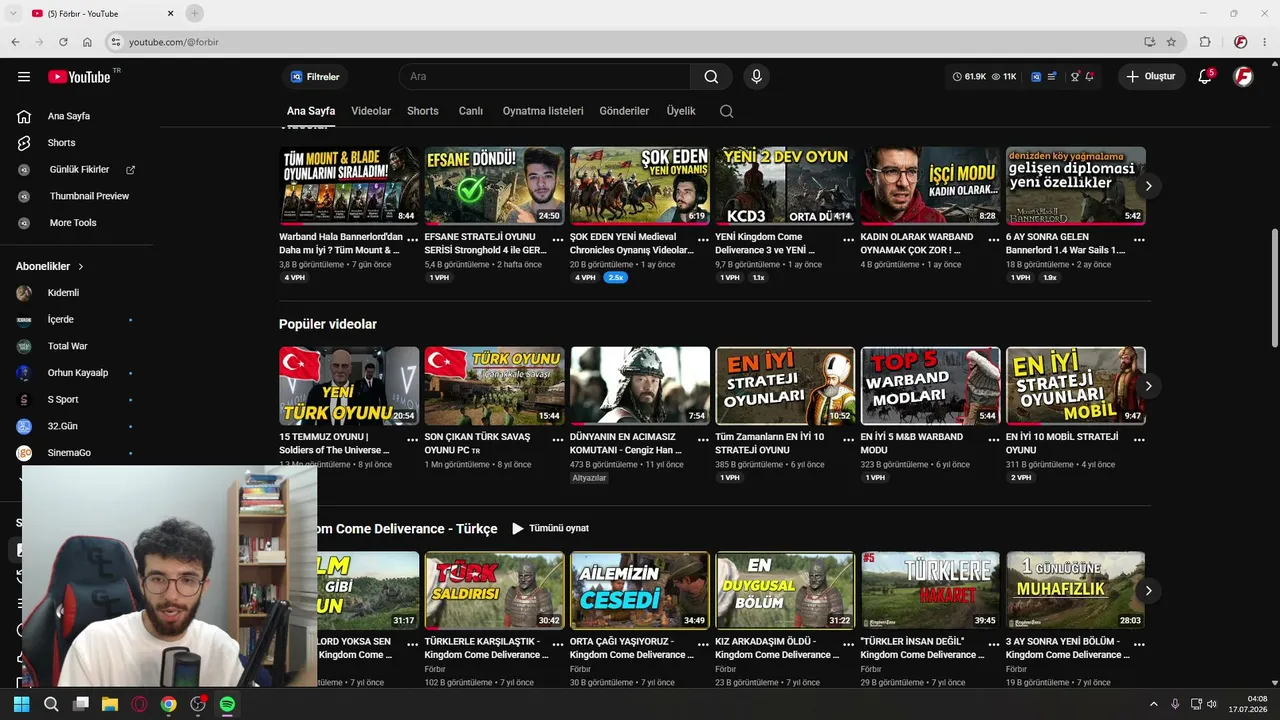Open the account avatar menu on YouTube
Image resolution: width=1280 pixels, height=720 pixels.
pyautogui.click(x=1243, y=77)
